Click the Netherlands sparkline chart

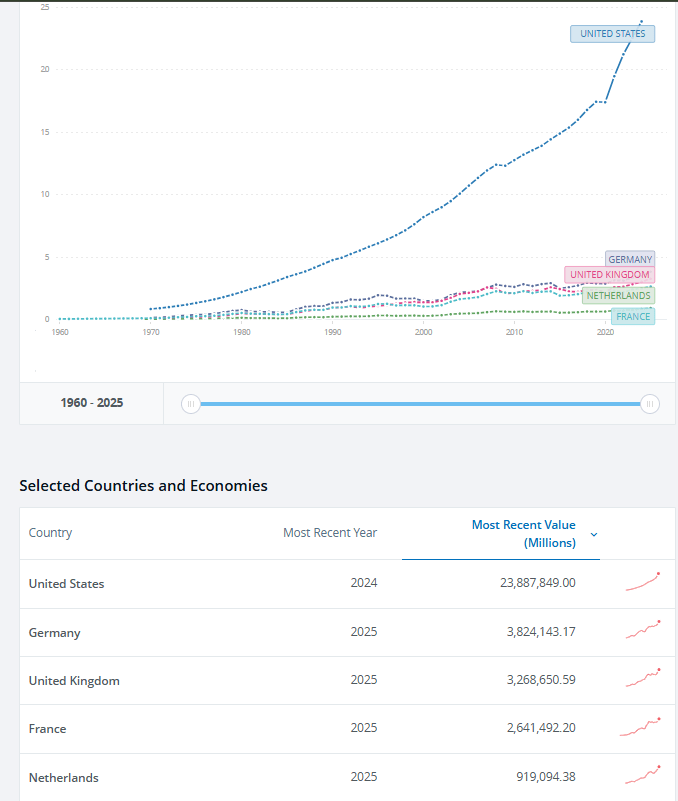643,775
